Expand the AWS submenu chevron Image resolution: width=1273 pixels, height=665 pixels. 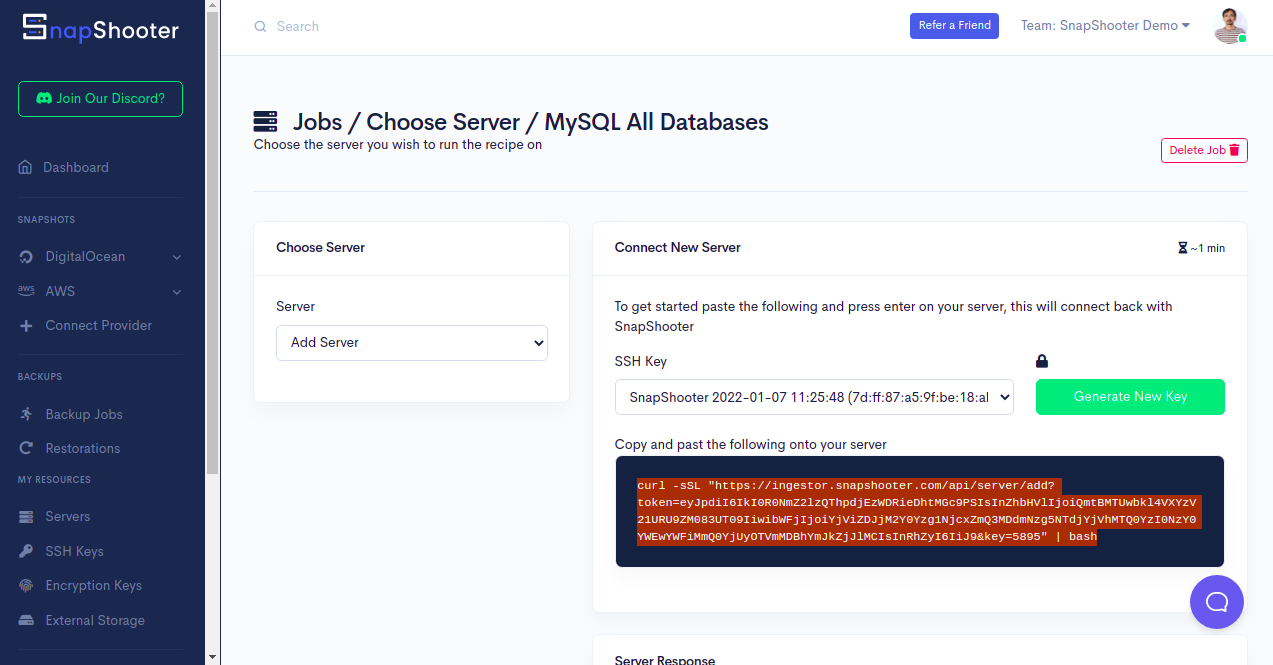[x=177, y=292]
